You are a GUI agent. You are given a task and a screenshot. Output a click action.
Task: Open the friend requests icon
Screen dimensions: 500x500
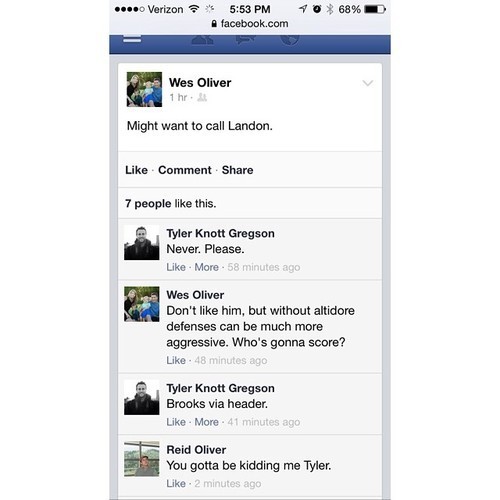202,40
